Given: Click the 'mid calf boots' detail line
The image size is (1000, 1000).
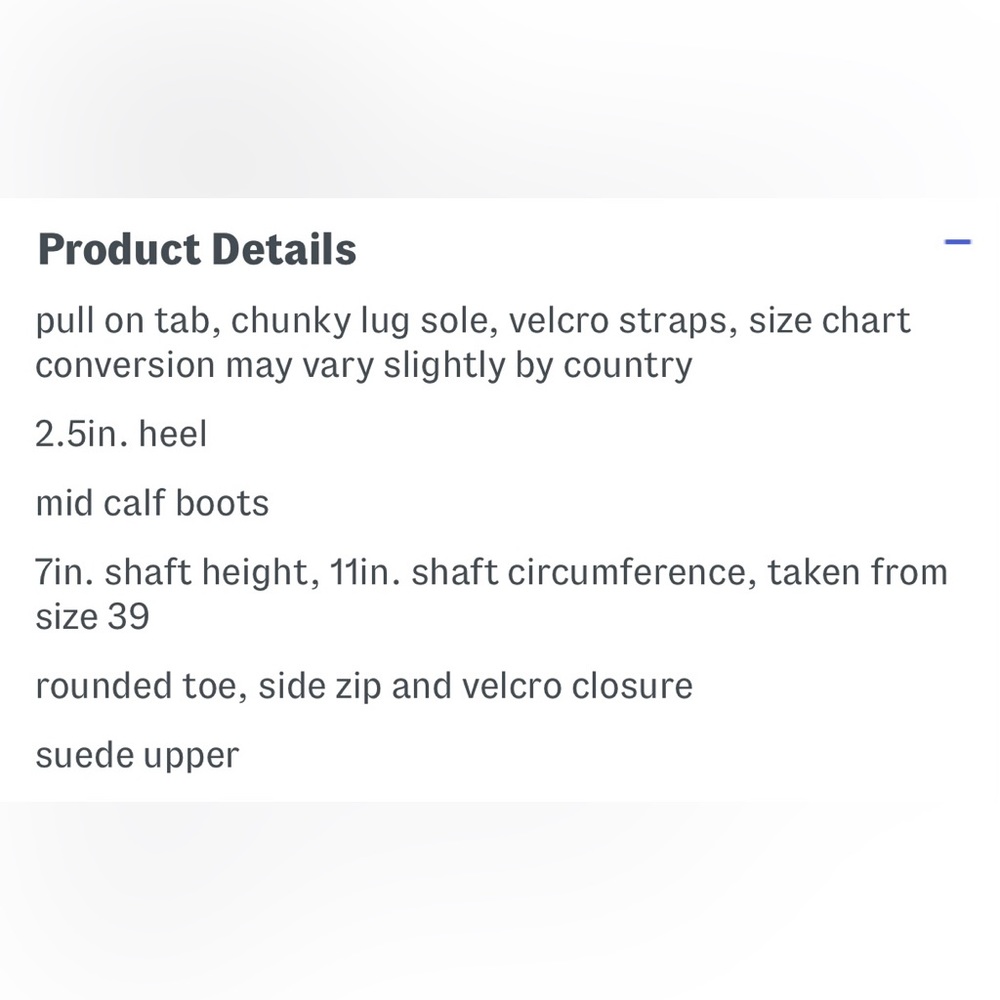Looking at the screenshot, I should click(152, 503).
